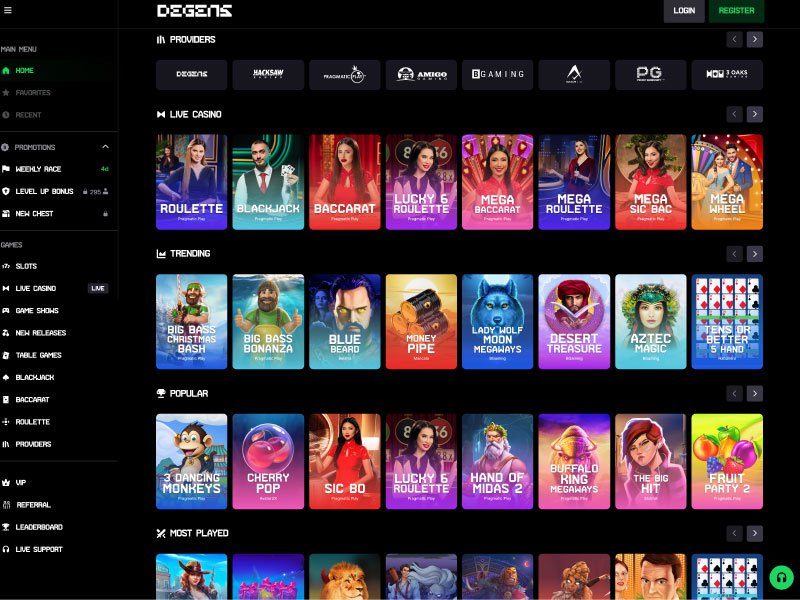800x600 pixels.
Task: Click the DEGENS logo in header
Action: pos(194,11)
